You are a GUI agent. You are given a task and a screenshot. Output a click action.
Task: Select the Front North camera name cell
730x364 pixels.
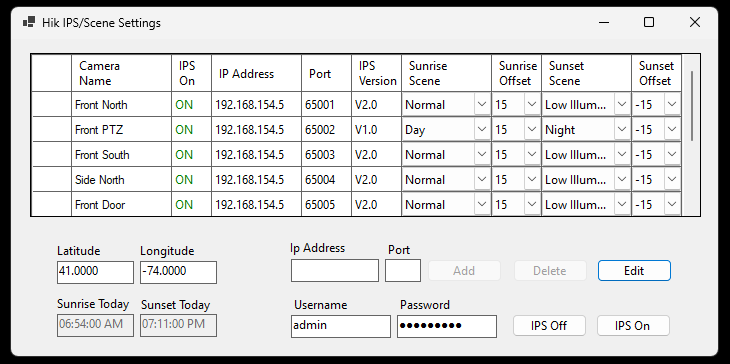point(122,105)
